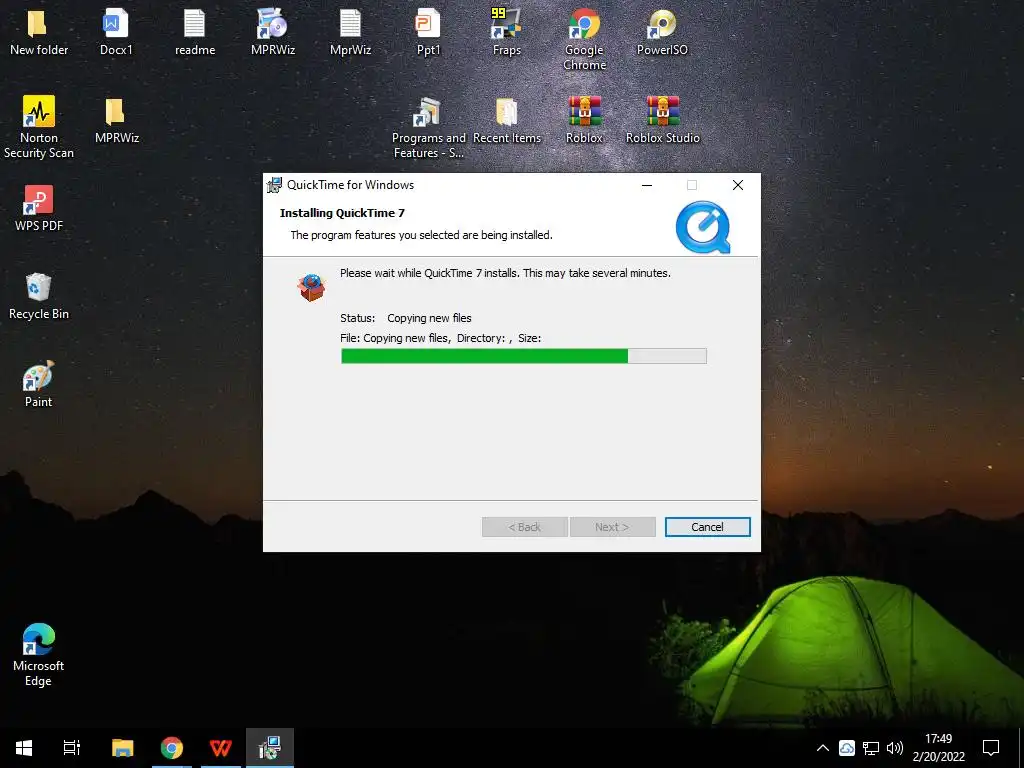The height and width of the screenshot is (768, 1024).
Task: Switch to Chrome on the taskbar
Action: 172,748
